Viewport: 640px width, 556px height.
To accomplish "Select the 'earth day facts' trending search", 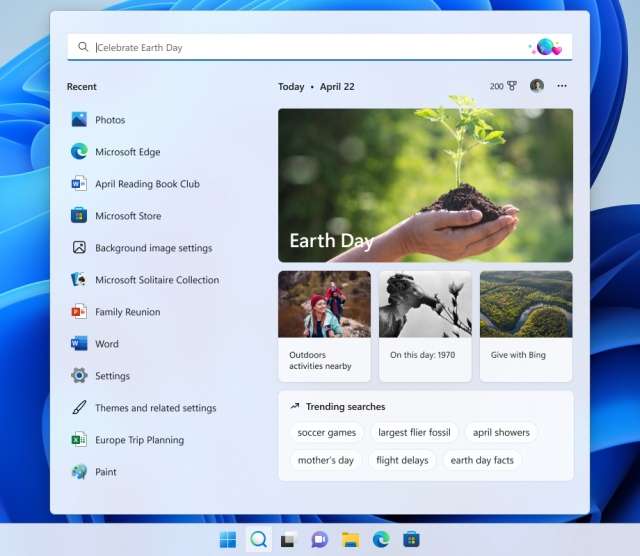I will 482,460.
